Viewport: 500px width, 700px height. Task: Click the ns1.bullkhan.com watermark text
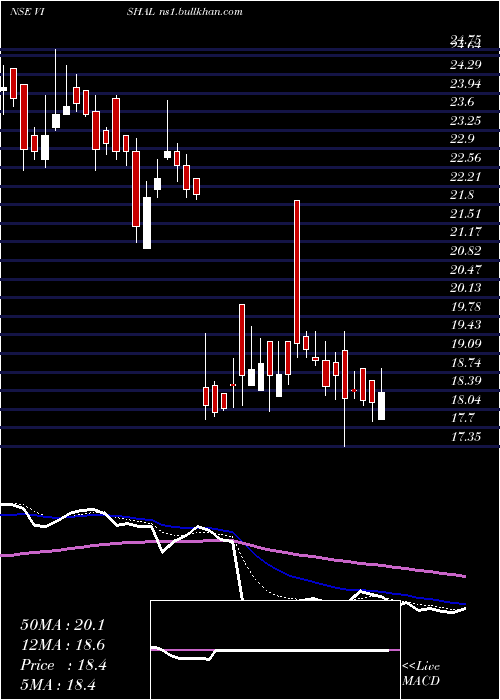click(x=200, y=12)
